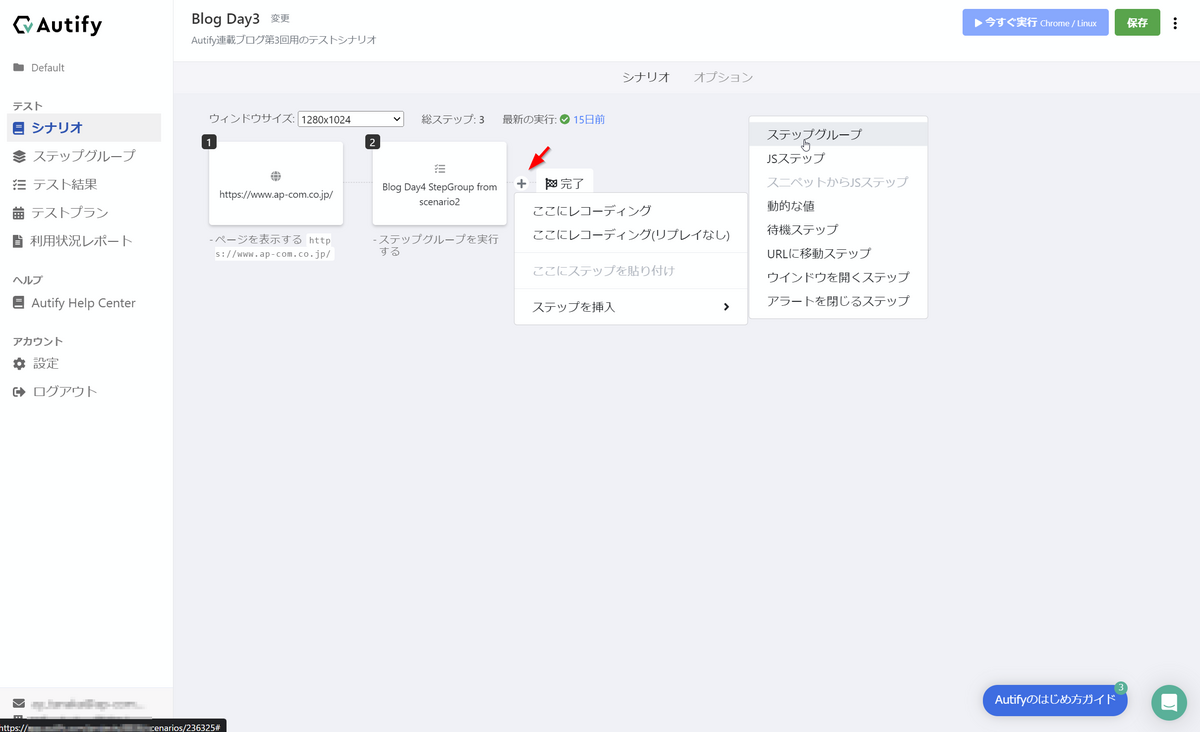Click description Autify連載ブログ第3回用のテストシナリオ
The width and height of the screenshot is (1200, 732).
(x=284, y=40)
